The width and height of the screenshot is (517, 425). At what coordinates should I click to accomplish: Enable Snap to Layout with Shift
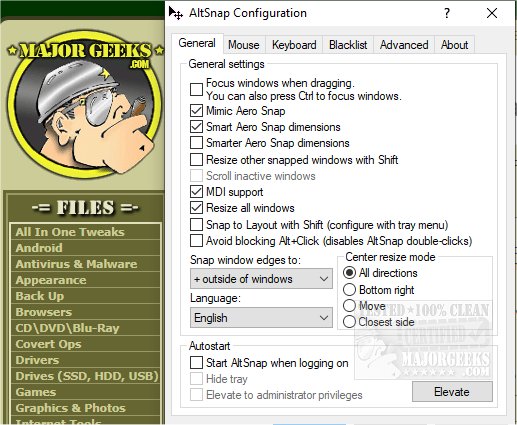(x=196, y=224)
